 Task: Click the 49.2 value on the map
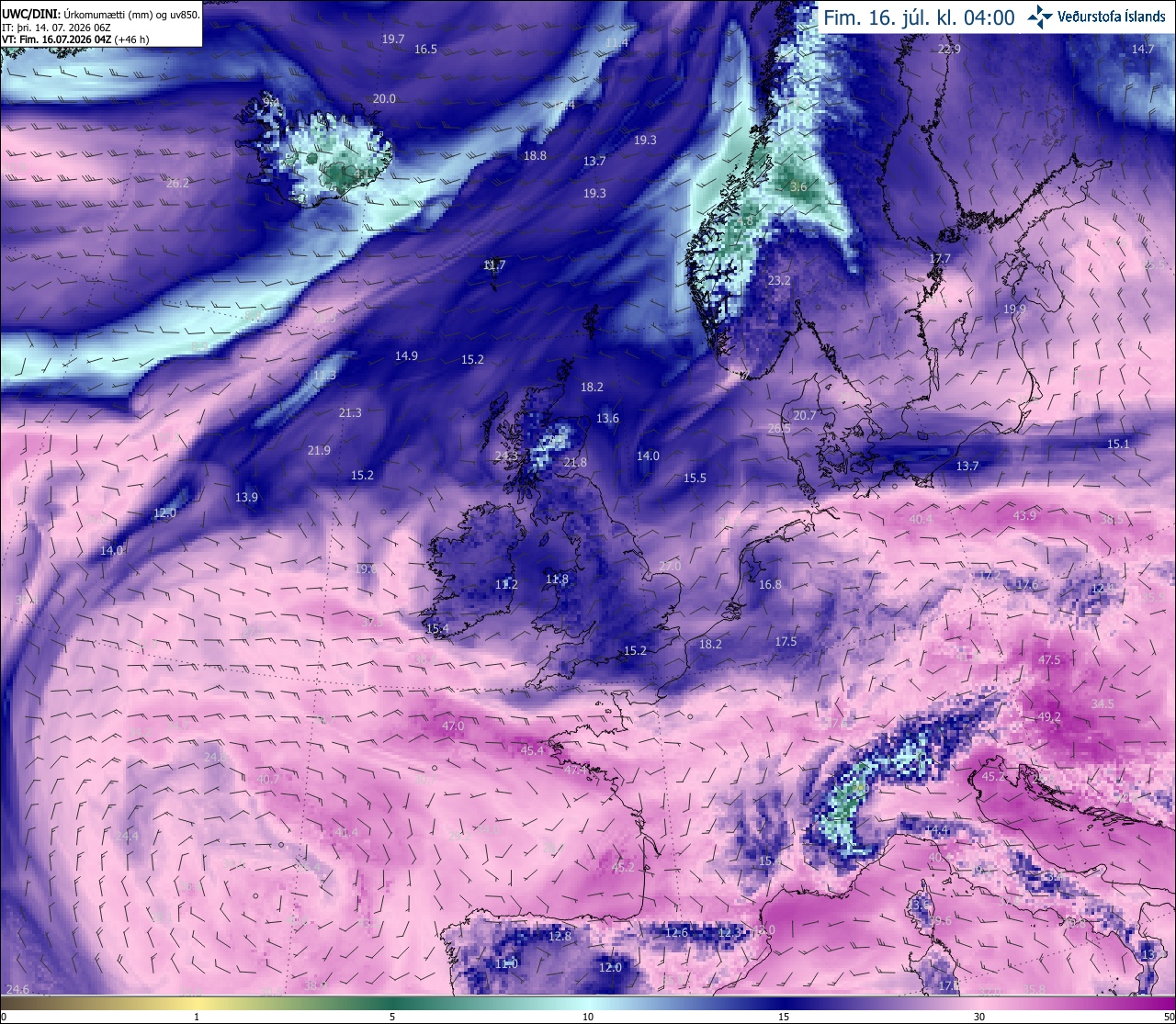[x=1048, y=716]
